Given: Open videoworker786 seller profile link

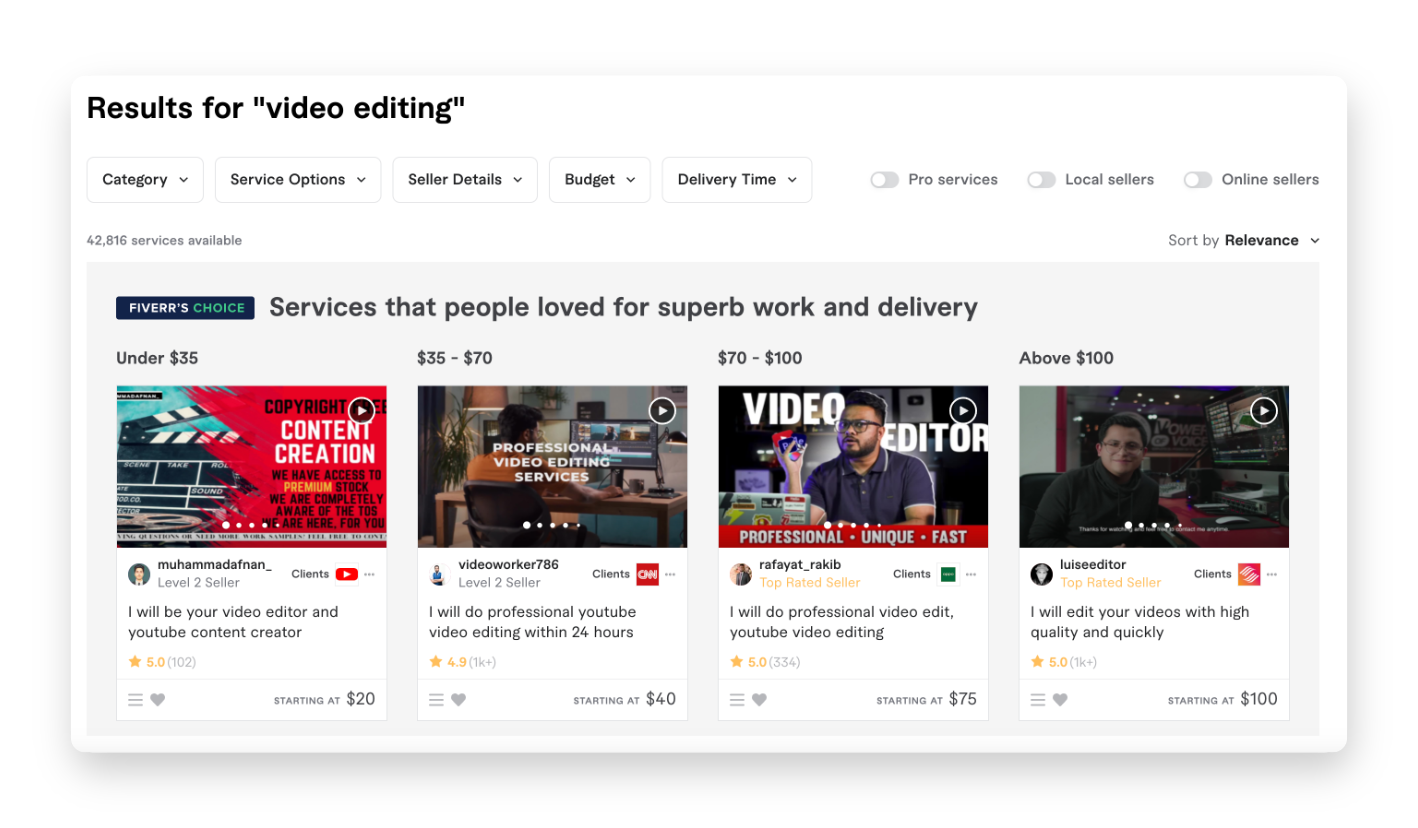Looking at the screenshot, I should click(509, 565).
